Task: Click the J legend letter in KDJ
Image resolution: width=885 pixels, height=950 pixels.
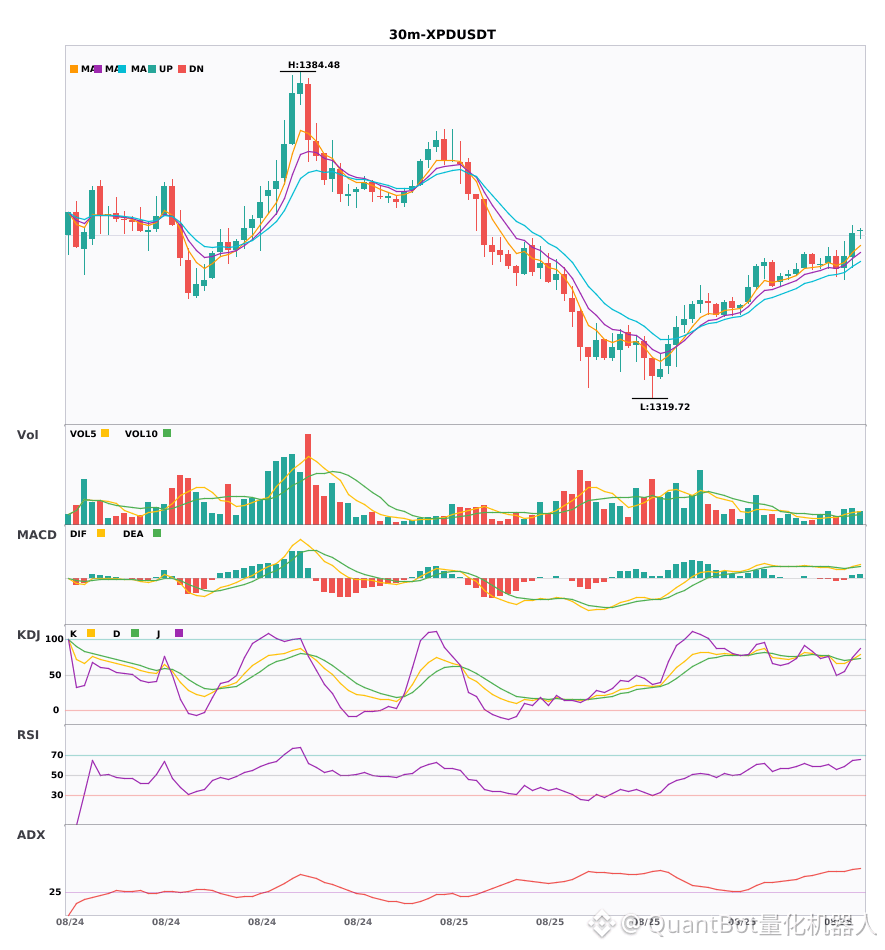Action: coord(158,634)
